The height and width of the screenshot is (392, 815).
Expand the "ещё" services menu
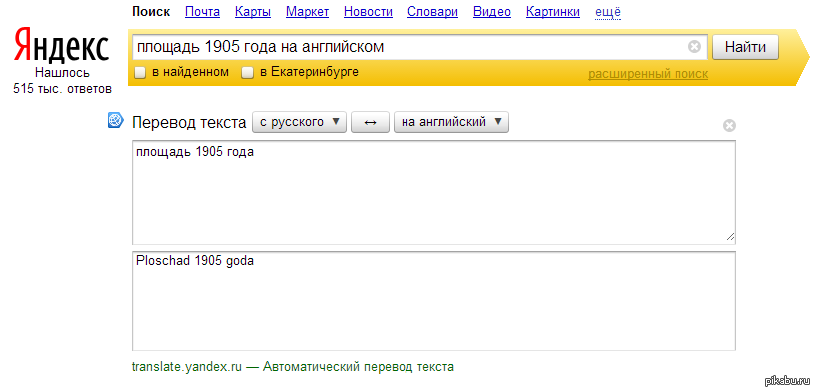click(x=608, y=12)
